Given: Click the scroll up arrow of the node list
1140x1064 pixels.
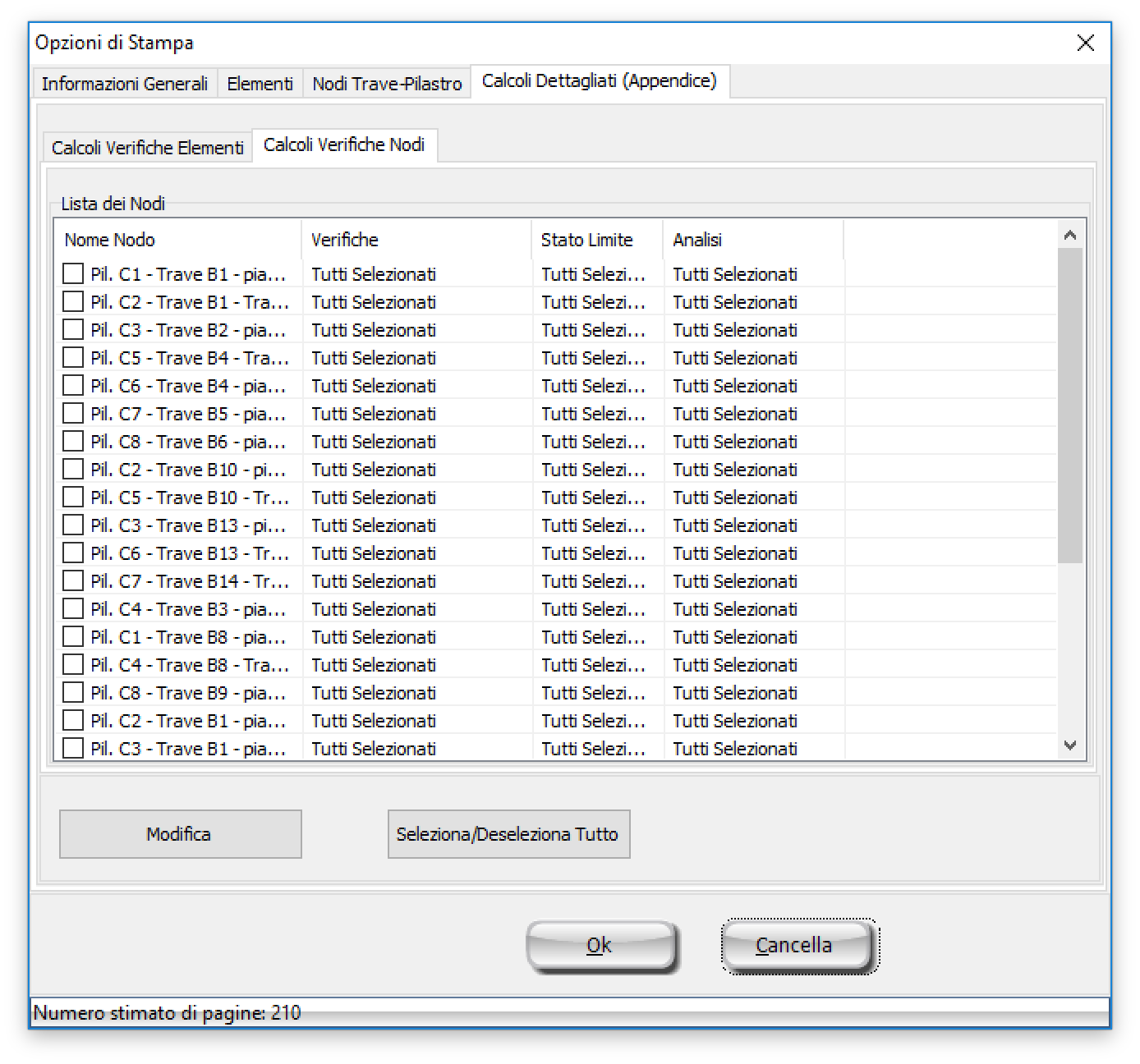Looking at the screenshot, I should point(1069,236).
